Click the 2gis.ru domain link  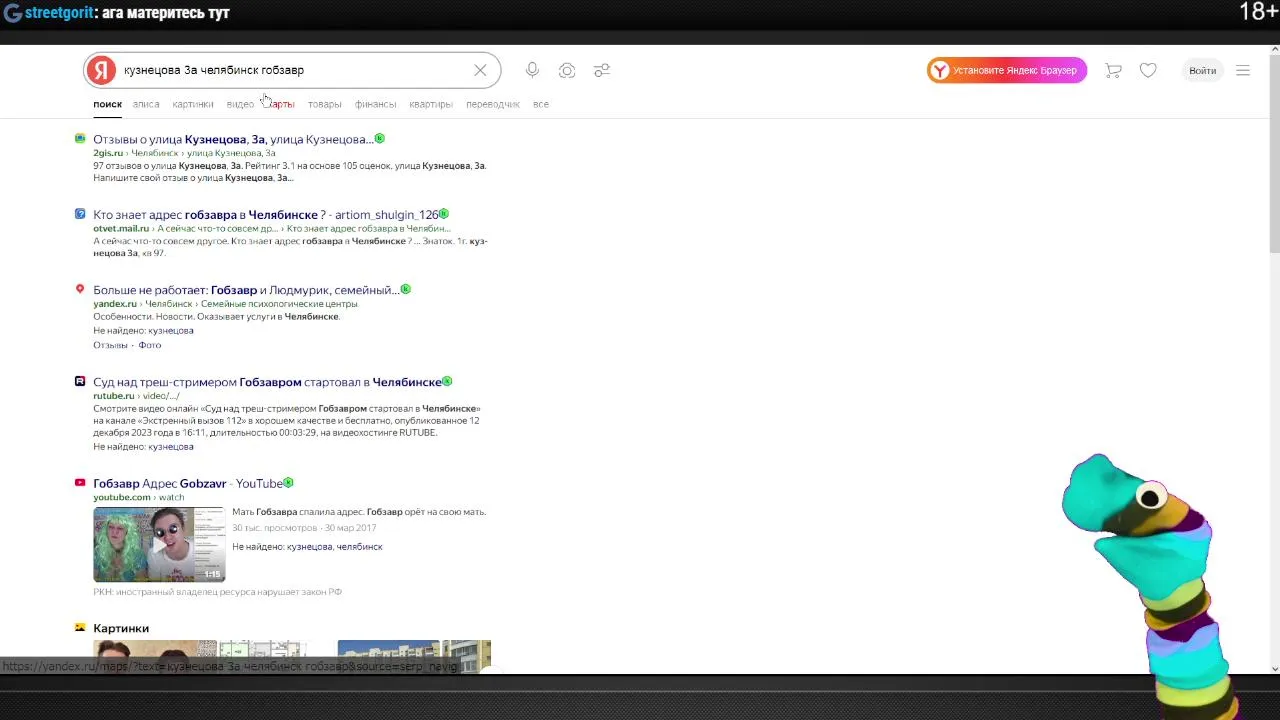(108, 153)
